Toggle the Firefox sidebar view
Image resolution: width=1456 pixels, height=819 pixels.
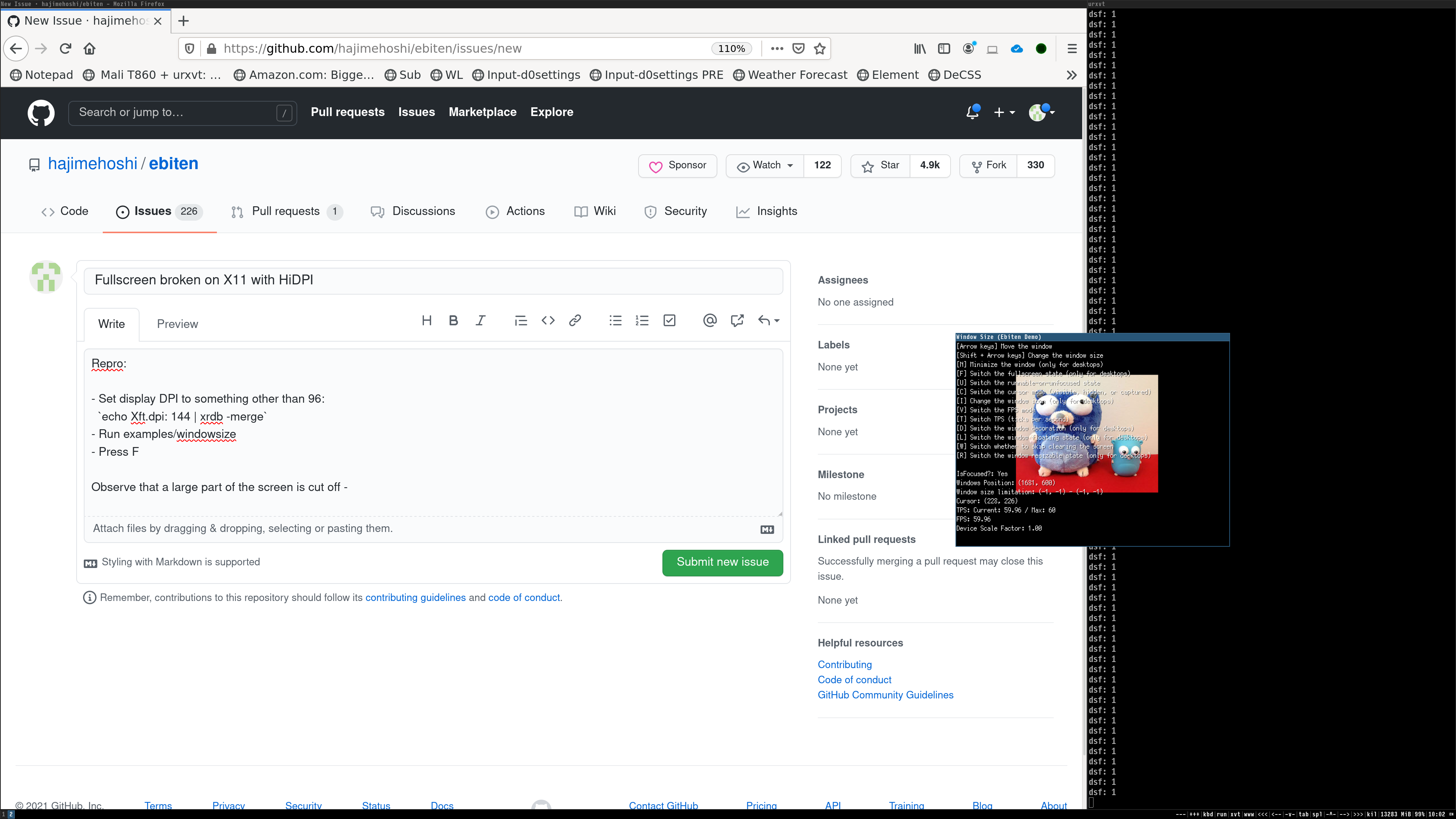coord(944,49)
